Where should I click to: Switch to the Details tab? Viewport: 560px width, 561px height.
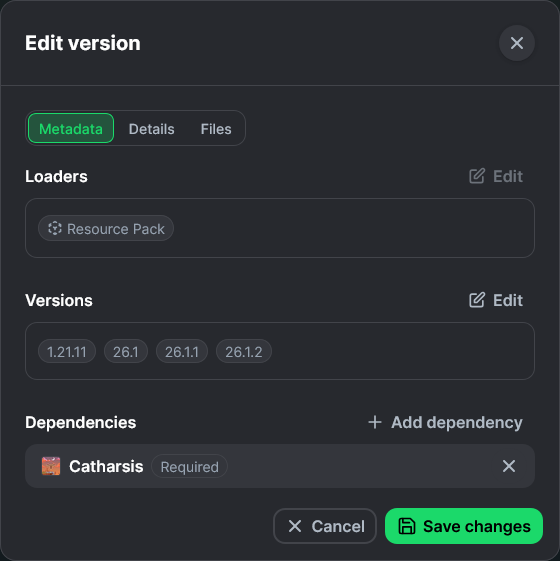click(x=151, y=129)
